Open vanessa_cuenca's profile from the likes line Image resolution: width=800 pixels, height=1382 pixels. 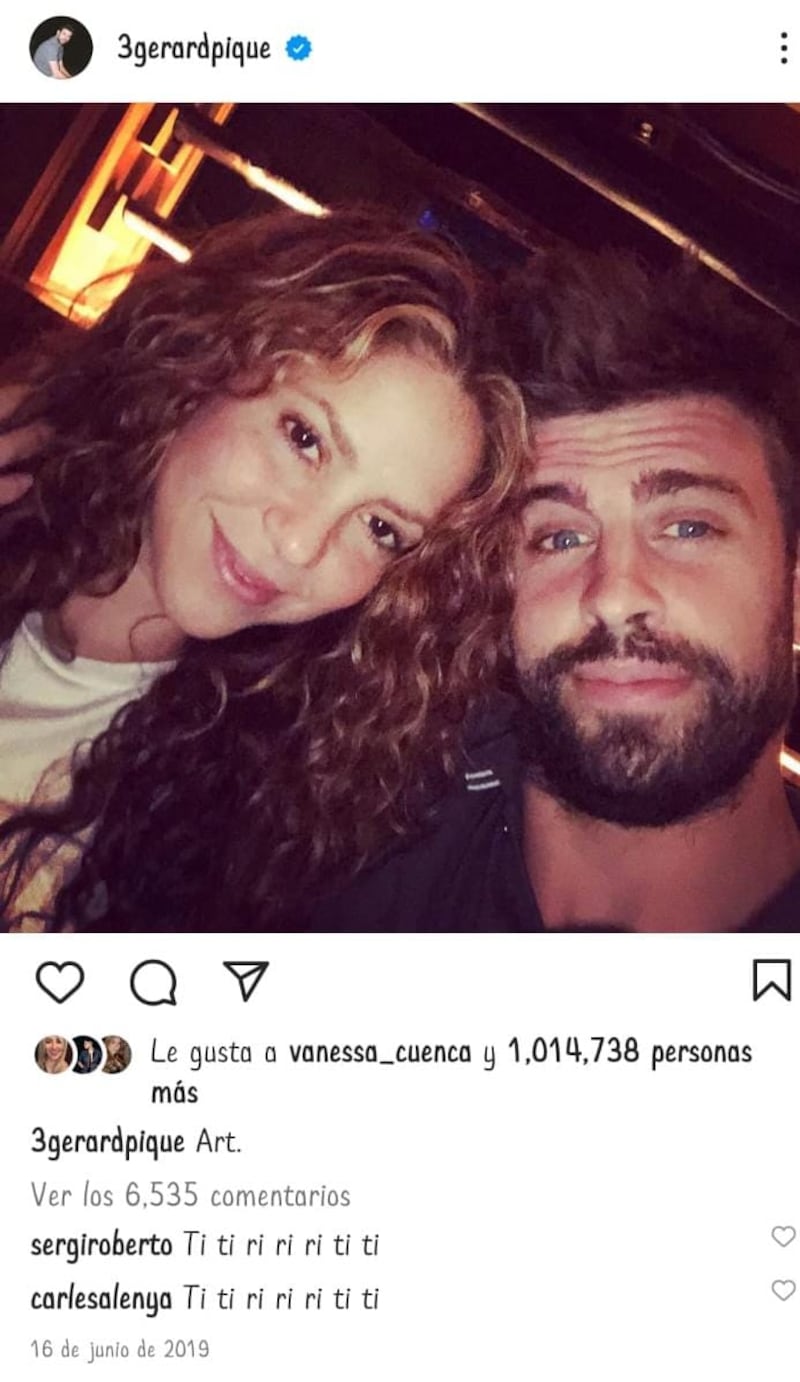click(380, 1053)
